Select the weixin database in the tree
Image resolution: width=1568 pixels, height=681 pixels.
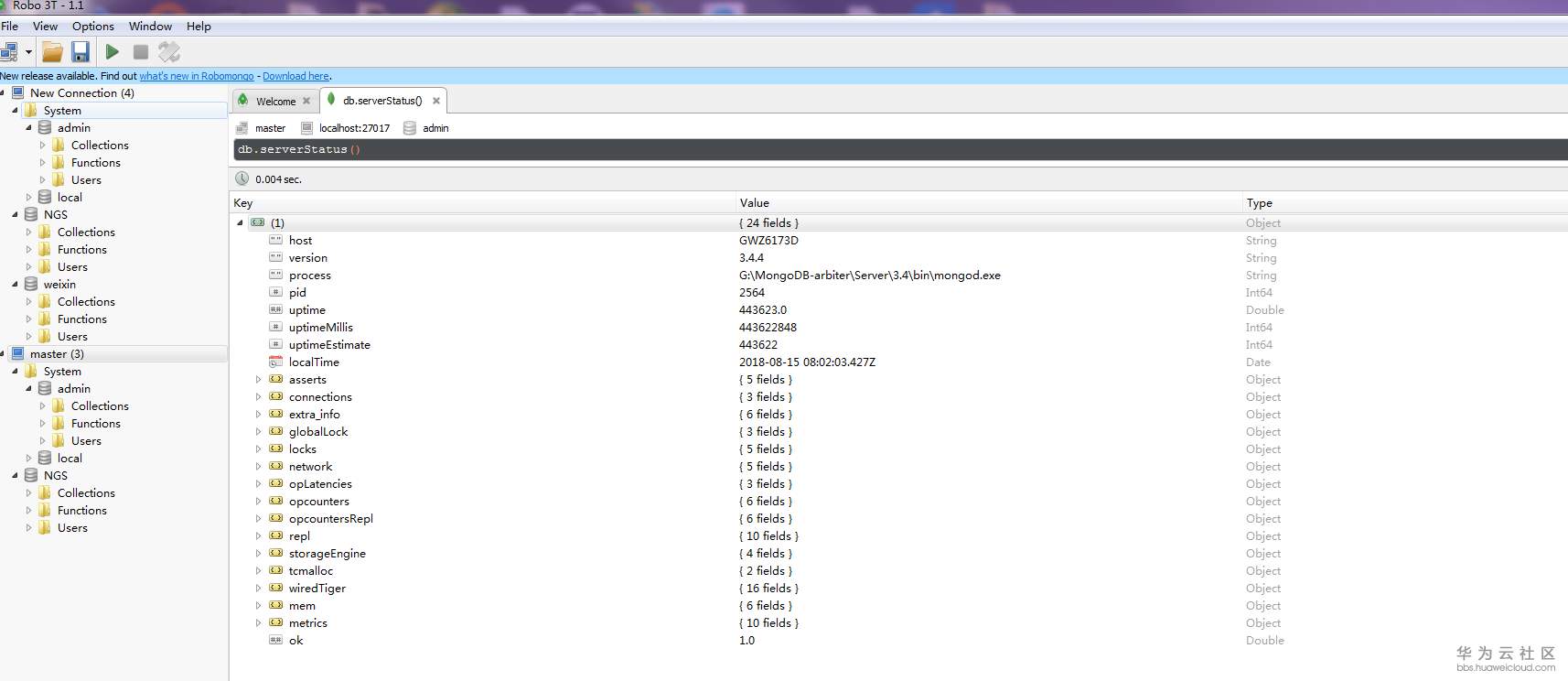[x=59, y=284]
